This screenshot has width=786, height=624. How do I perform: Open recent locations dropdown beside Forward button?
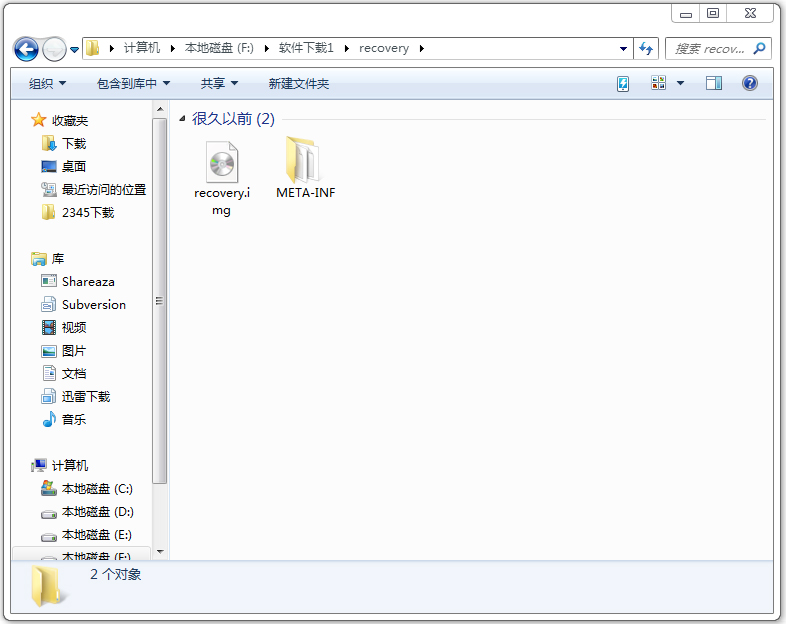[74, 49]
